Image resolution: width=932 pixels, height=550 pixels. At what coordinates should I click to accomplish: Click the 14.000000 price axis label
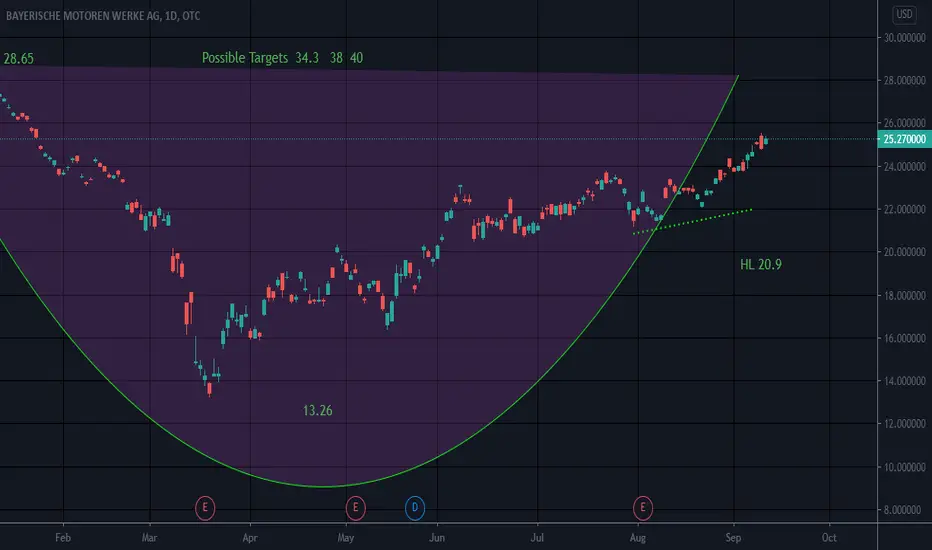tap(905, 381)
